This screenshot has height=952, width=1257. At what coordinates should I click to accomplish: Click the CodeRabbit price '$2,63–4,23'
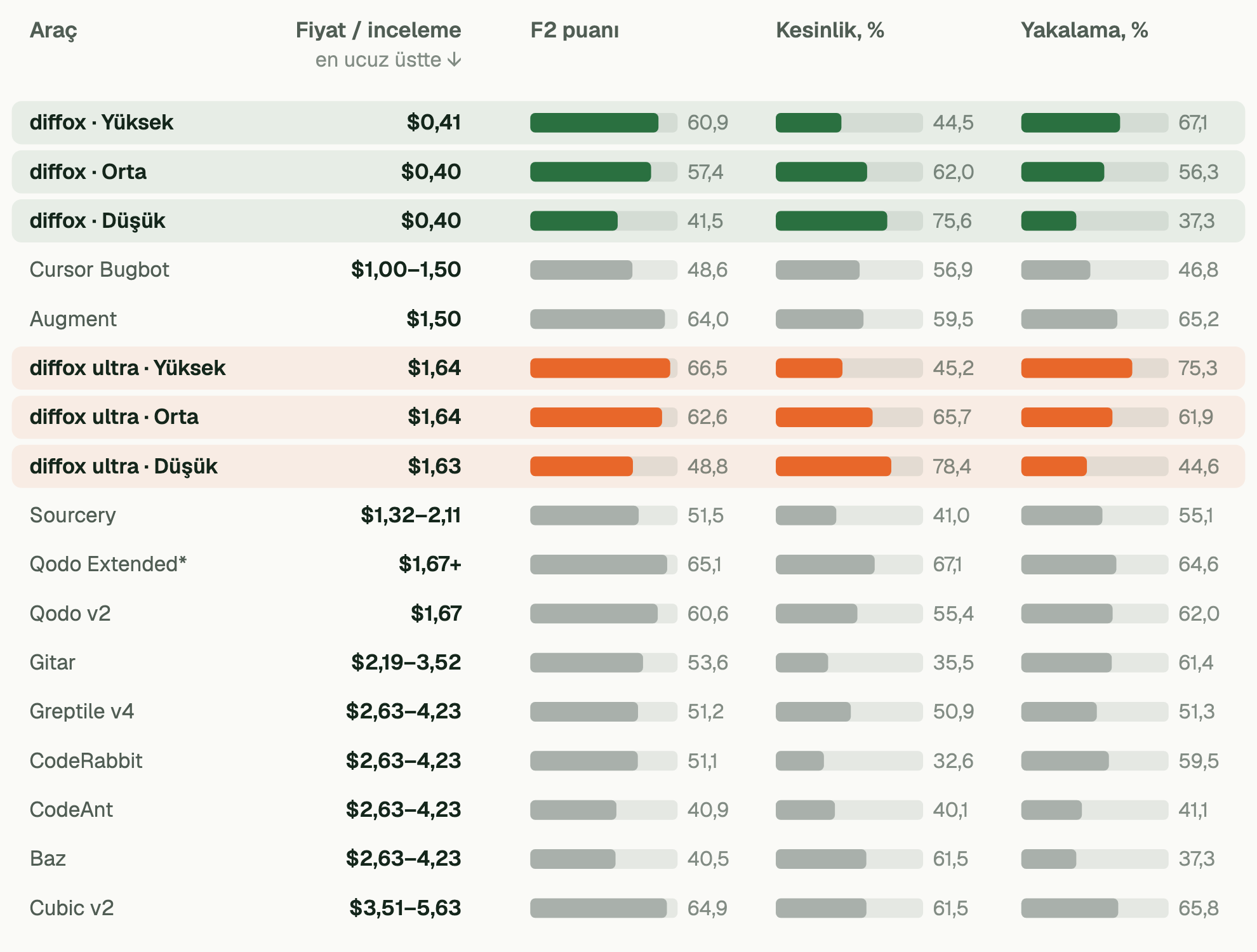pos(404,760)
